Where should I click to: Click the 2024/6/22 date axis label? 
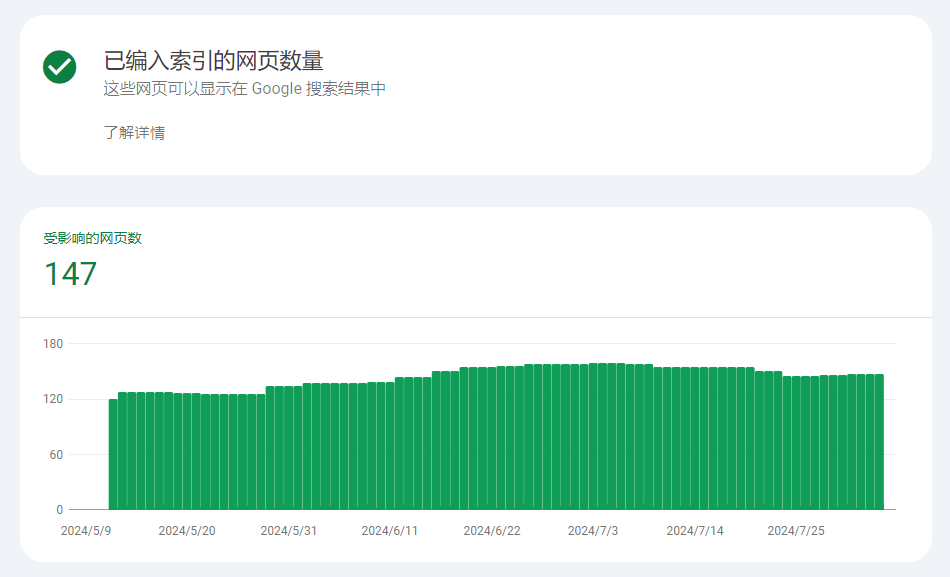(x=492, y=531)
